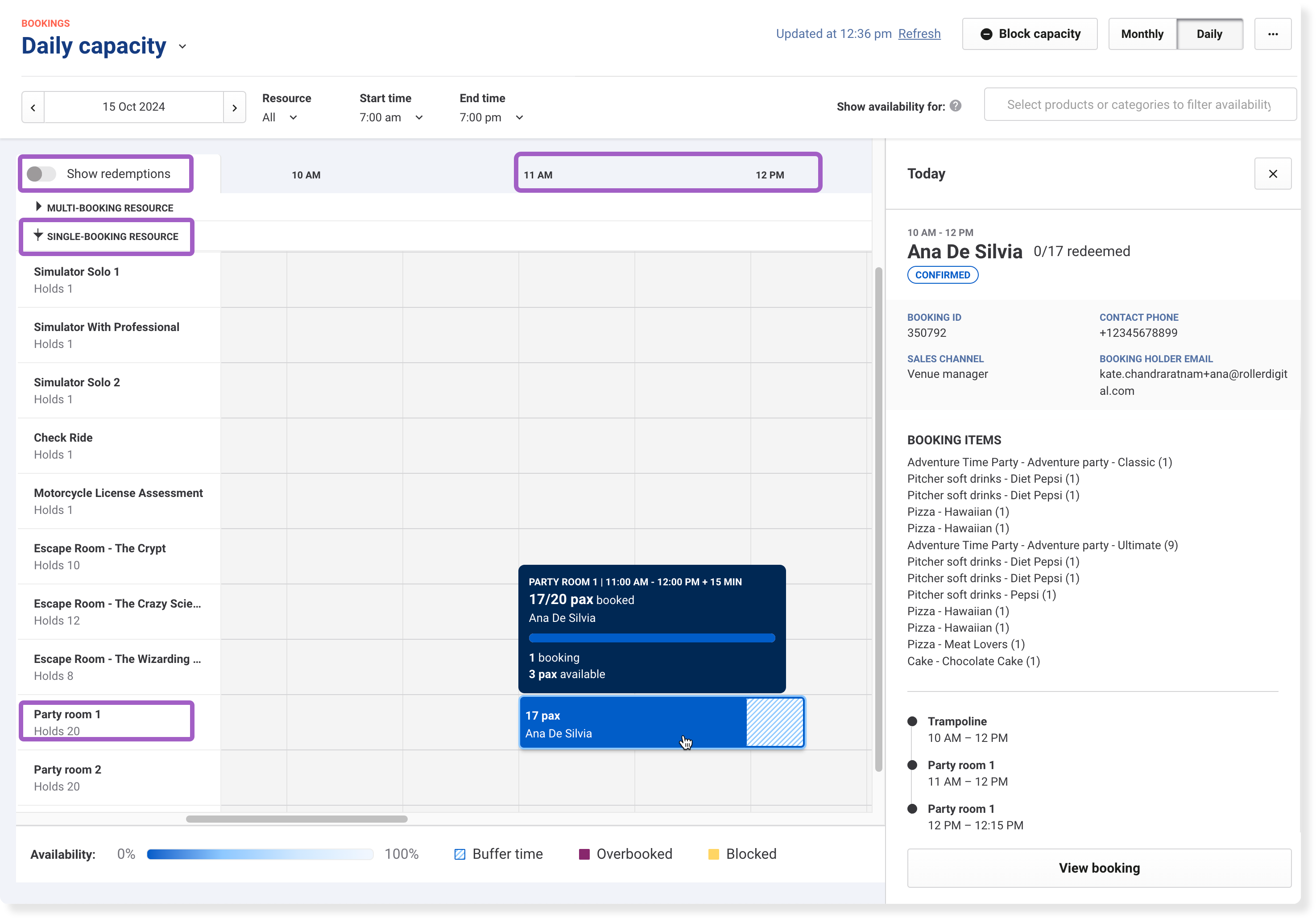The width and height of the screenshot is (1316, 919).
Task: Click the 11 AM time column header
Action: click(x=538, y=175)
